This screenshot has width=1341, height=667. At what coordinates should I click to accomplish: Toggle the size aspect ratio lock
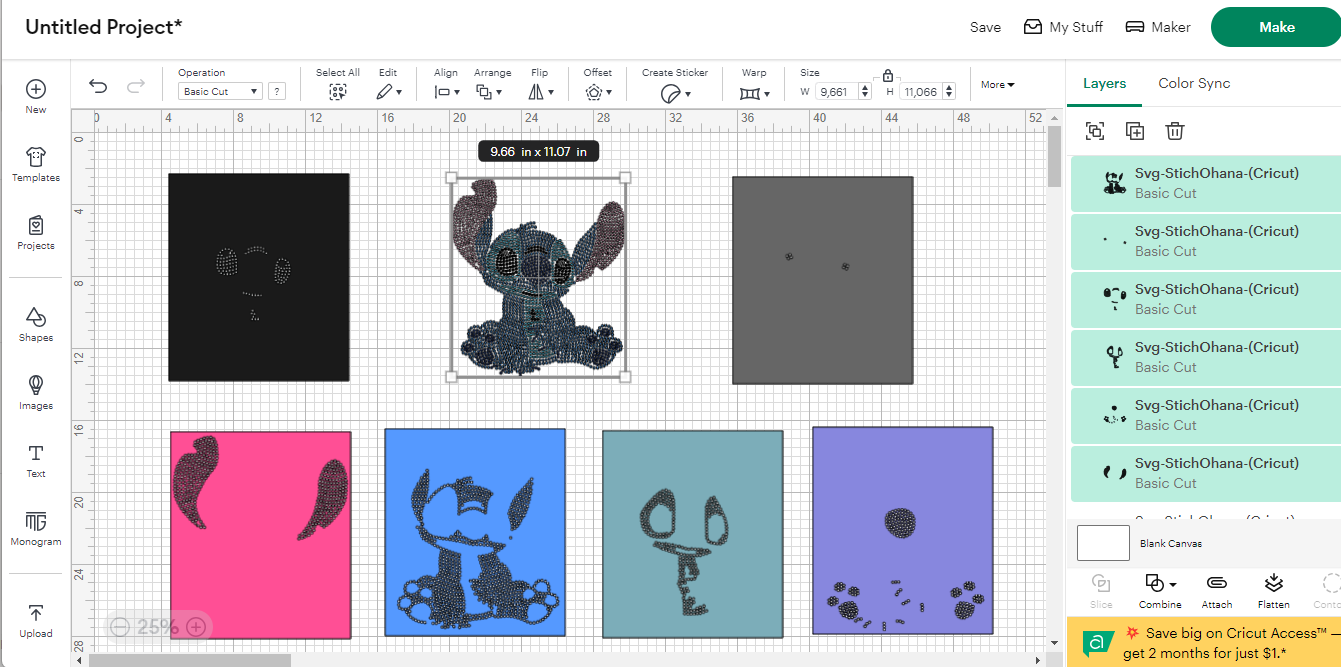[x=888, y=76]
